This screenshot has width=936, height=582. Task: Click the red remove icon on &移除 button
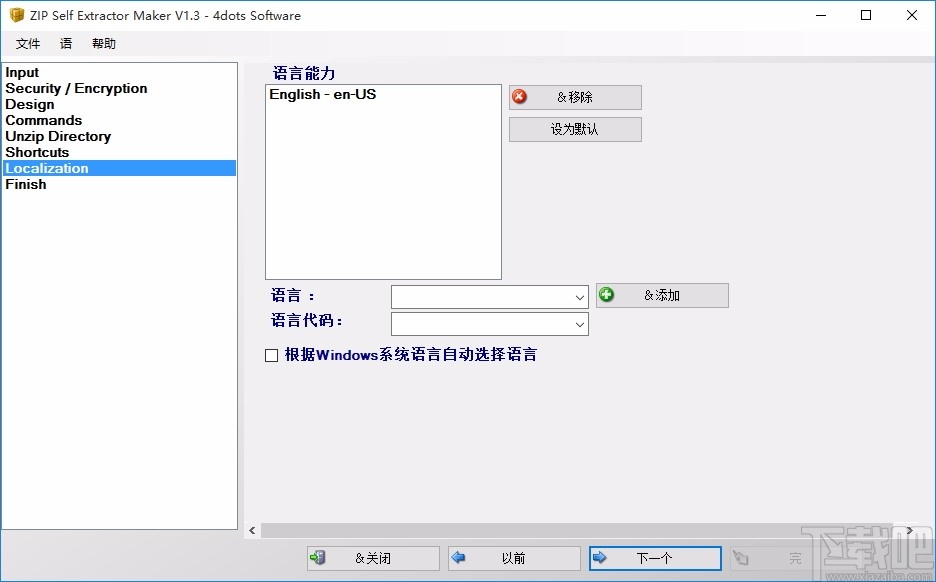[x=523, y=97]
